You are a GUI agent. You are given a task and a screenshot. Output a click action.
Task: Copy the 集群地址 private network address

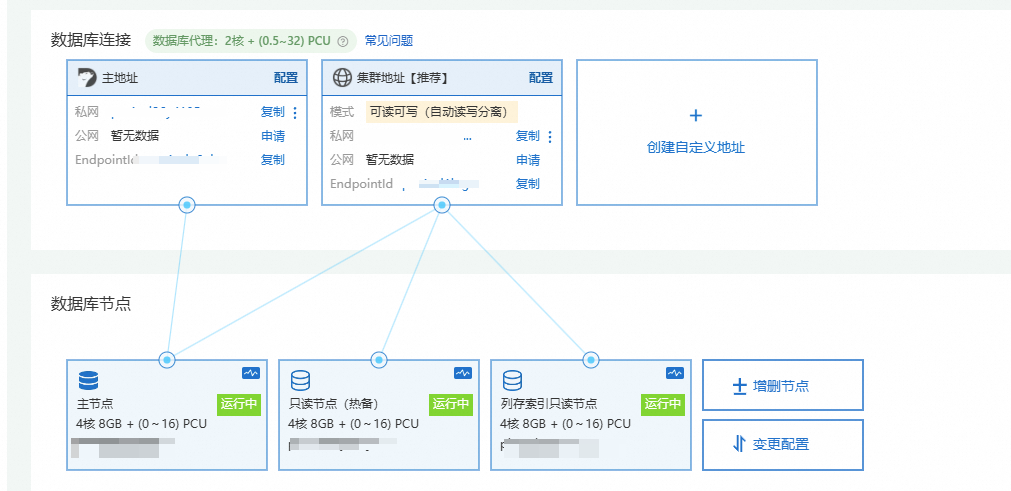pyautogui.click(x=527, y=136)
